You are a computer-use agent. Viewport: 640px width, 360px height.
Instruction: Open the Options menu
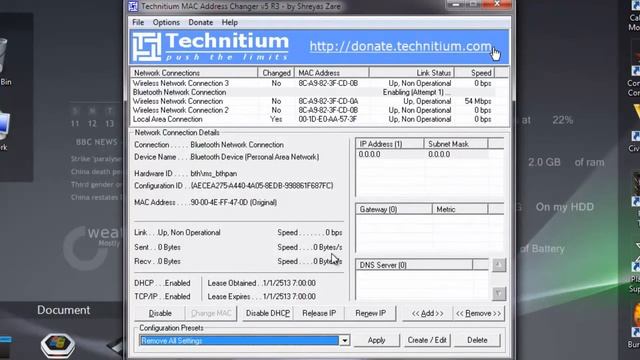(x=166, y=22)
